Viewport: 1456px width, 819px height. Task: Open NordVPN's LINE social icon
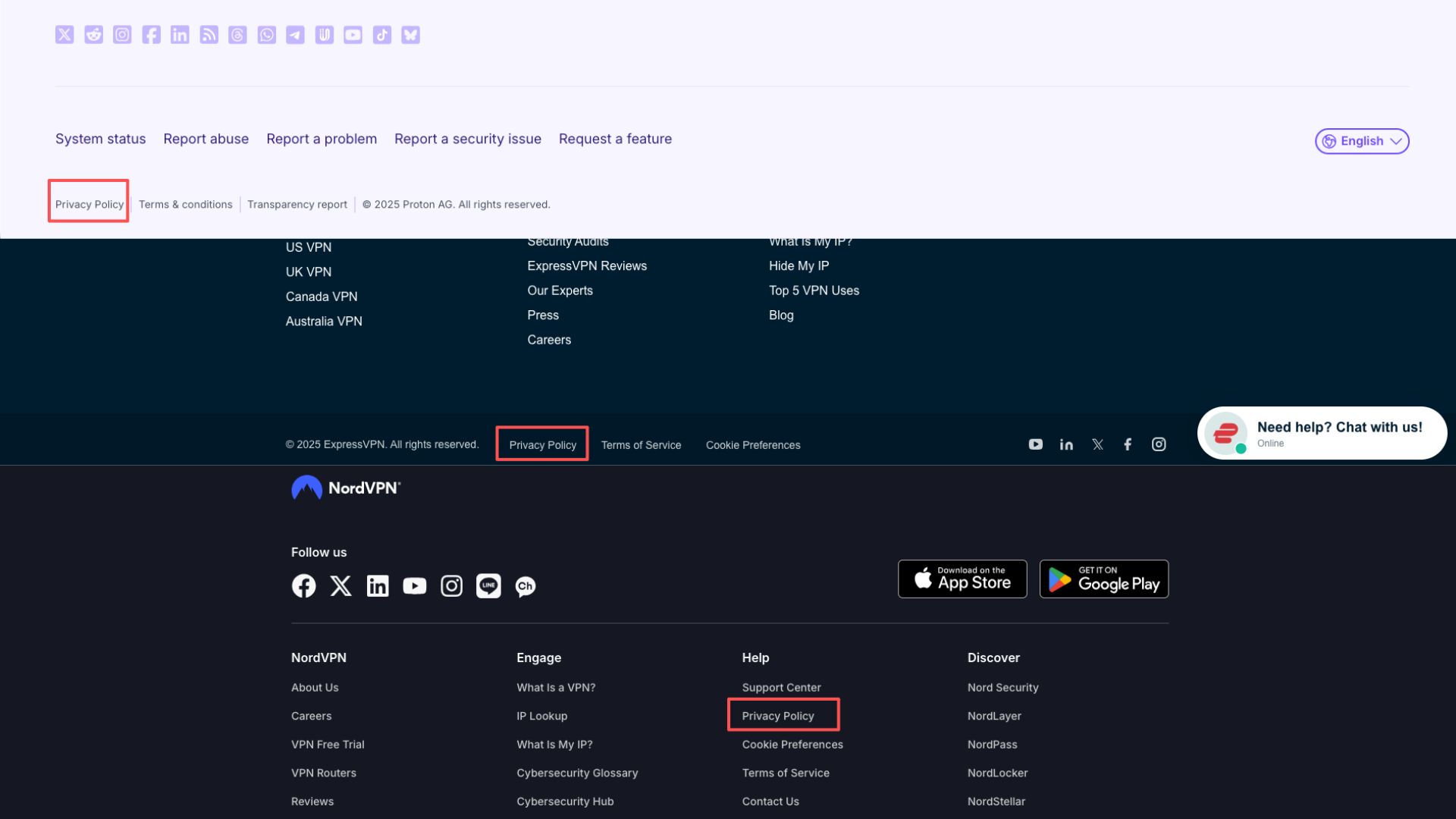coord(488,586)
